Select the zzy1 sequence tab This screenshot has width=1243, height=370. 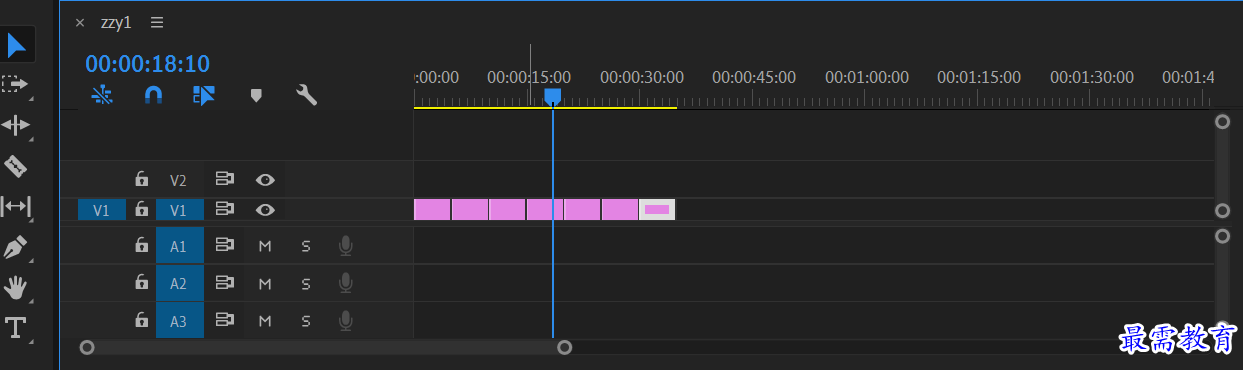coord(116,22)
